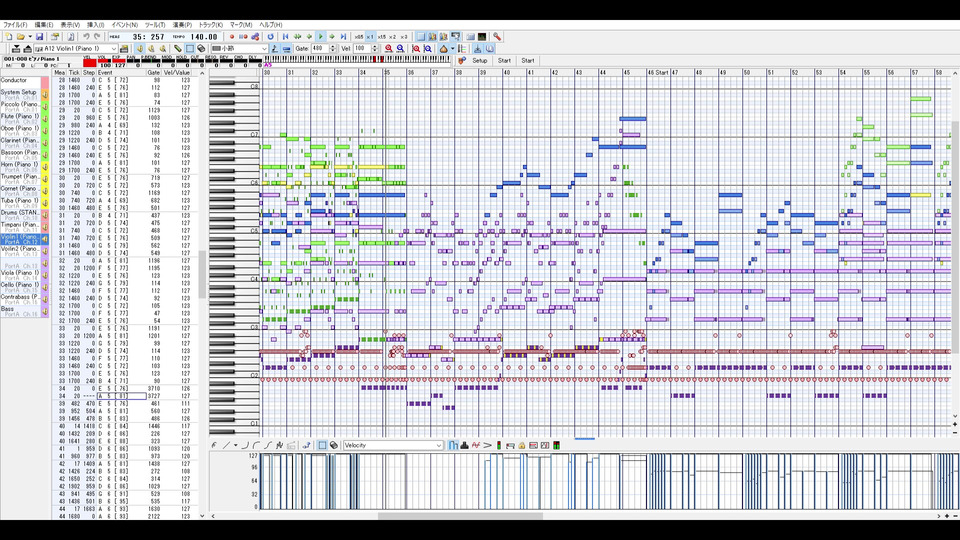Click horizontal zoom-out magnifier icon
The height and width of the screenshot is (540, 960).
click(x=400, y=48)
